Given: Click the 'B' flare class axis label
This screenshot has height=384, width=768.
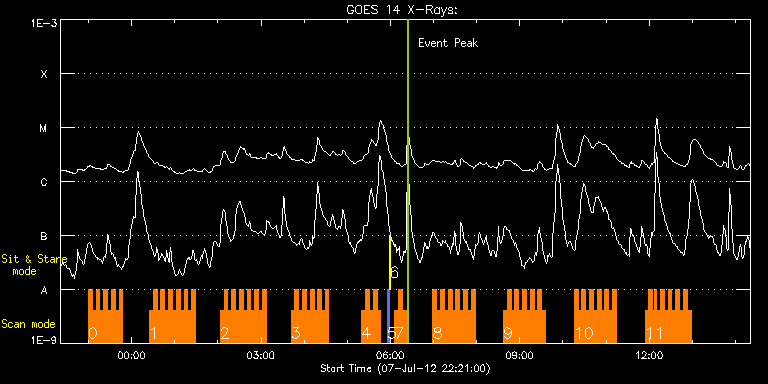Looking at the screenshot, I should 44,236.
